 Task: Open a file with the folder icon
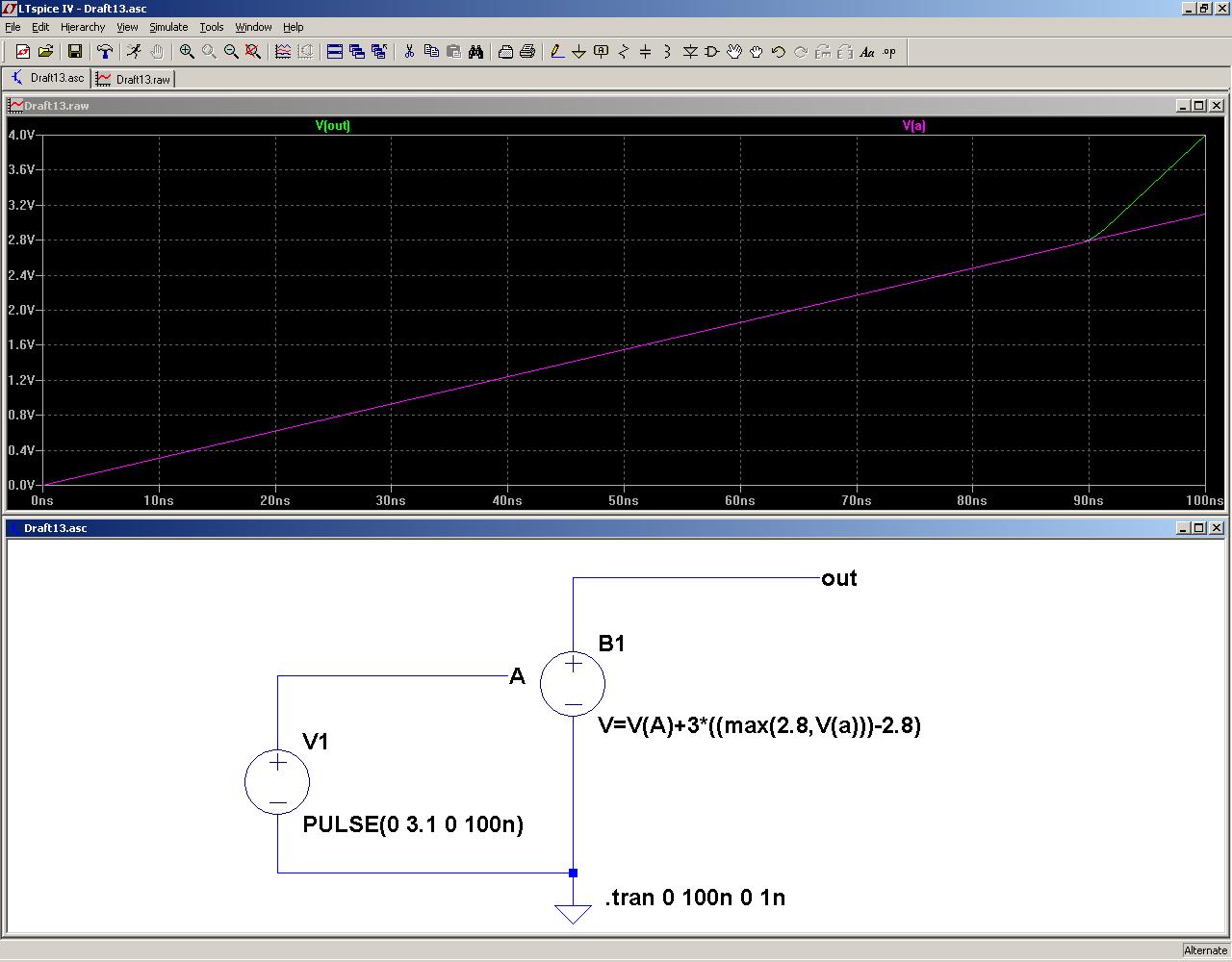pos(45,52)
